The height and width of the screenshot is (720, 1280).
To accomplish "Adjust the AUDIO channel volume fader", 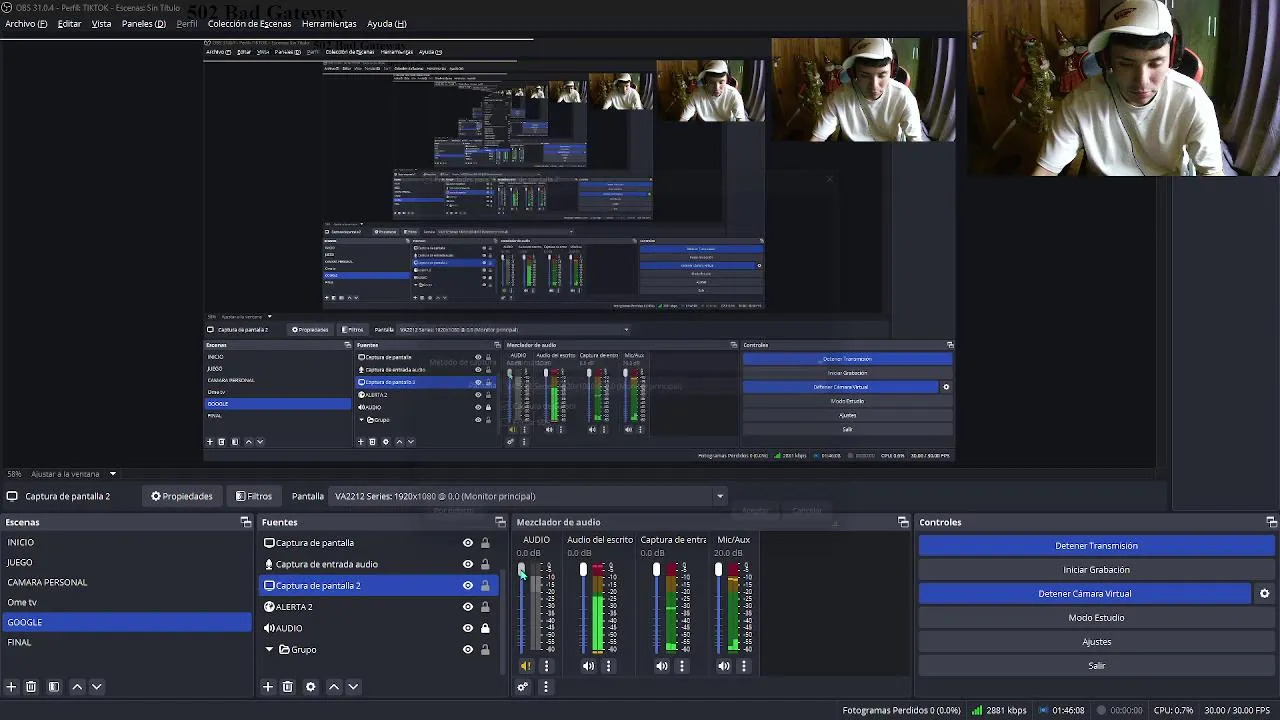I will tap(521, 570).
